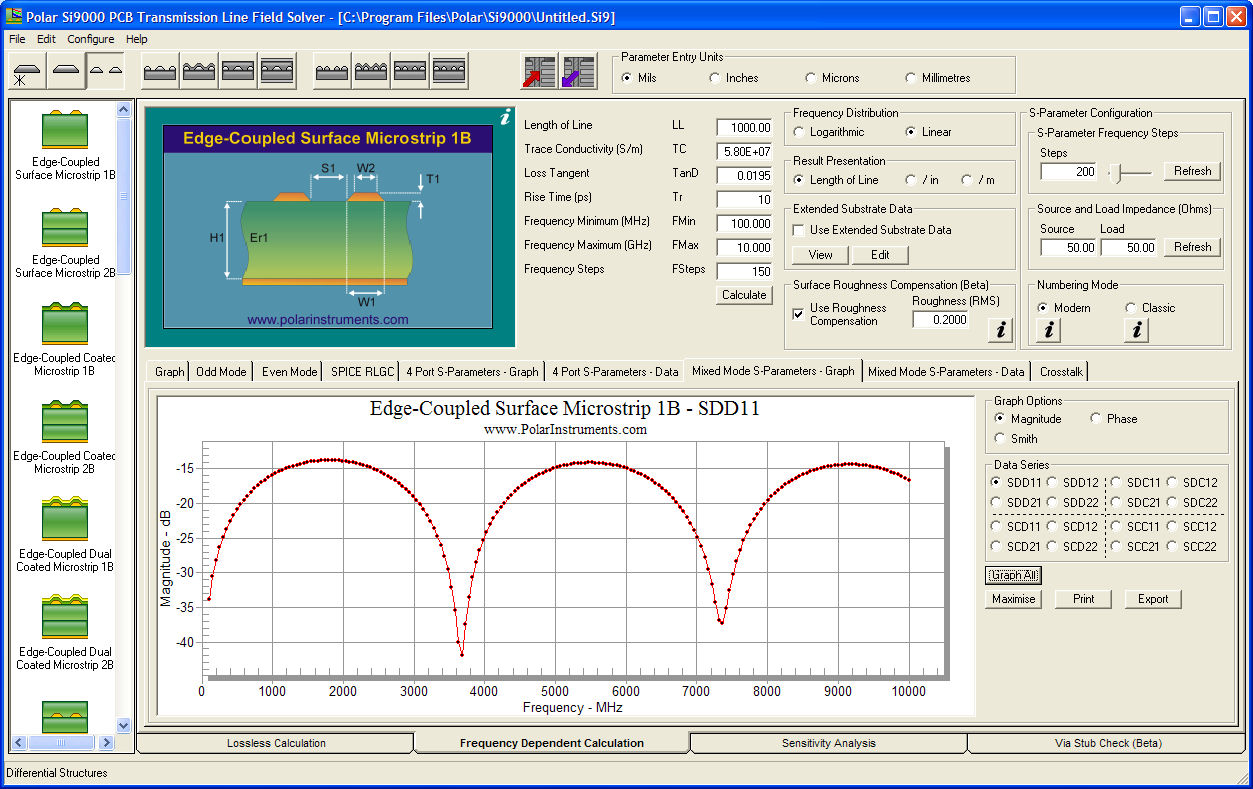The height and width of the screenshot is (789, 1253).
Task: Select Millimetres parameter entry units
Action: coord(911,78)
